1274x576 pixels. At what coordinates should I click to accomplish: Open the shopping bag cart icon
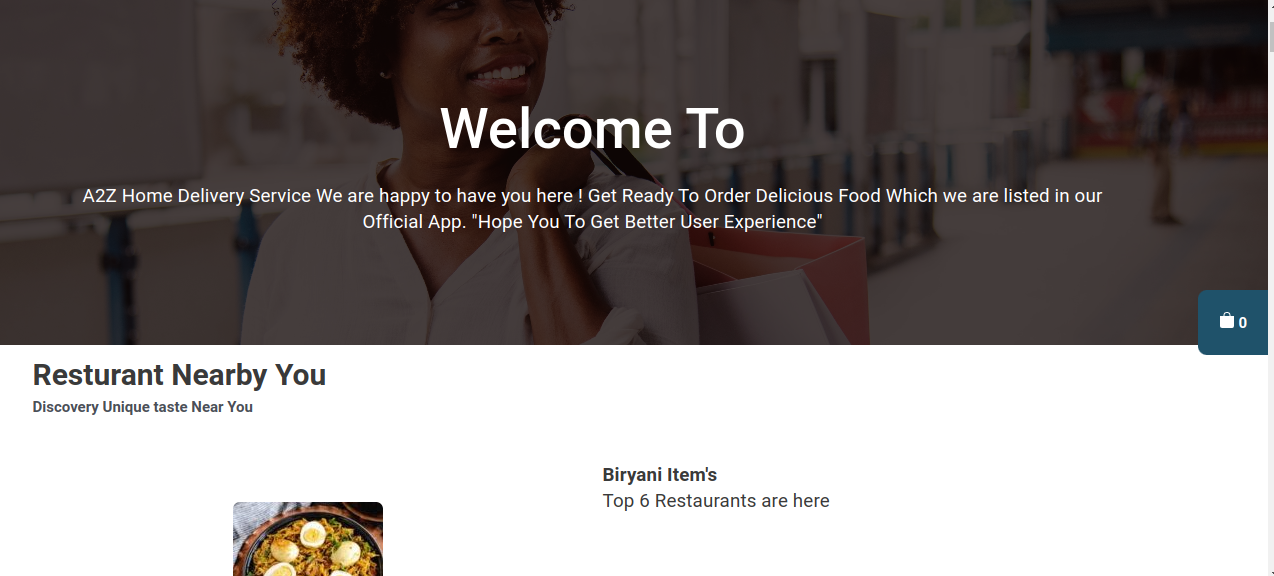tap(1226, 321)
